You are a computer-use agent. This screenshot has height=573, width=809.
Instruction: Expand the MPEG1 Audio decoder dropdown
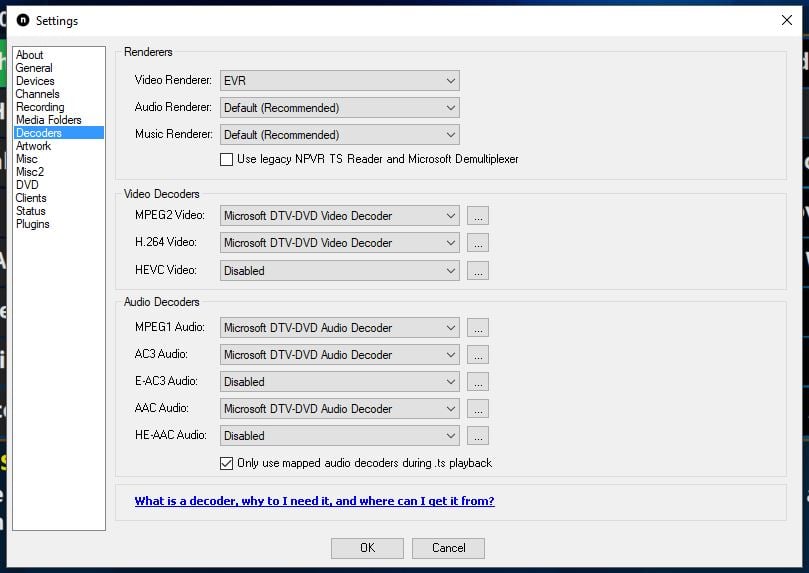(339, 328)
